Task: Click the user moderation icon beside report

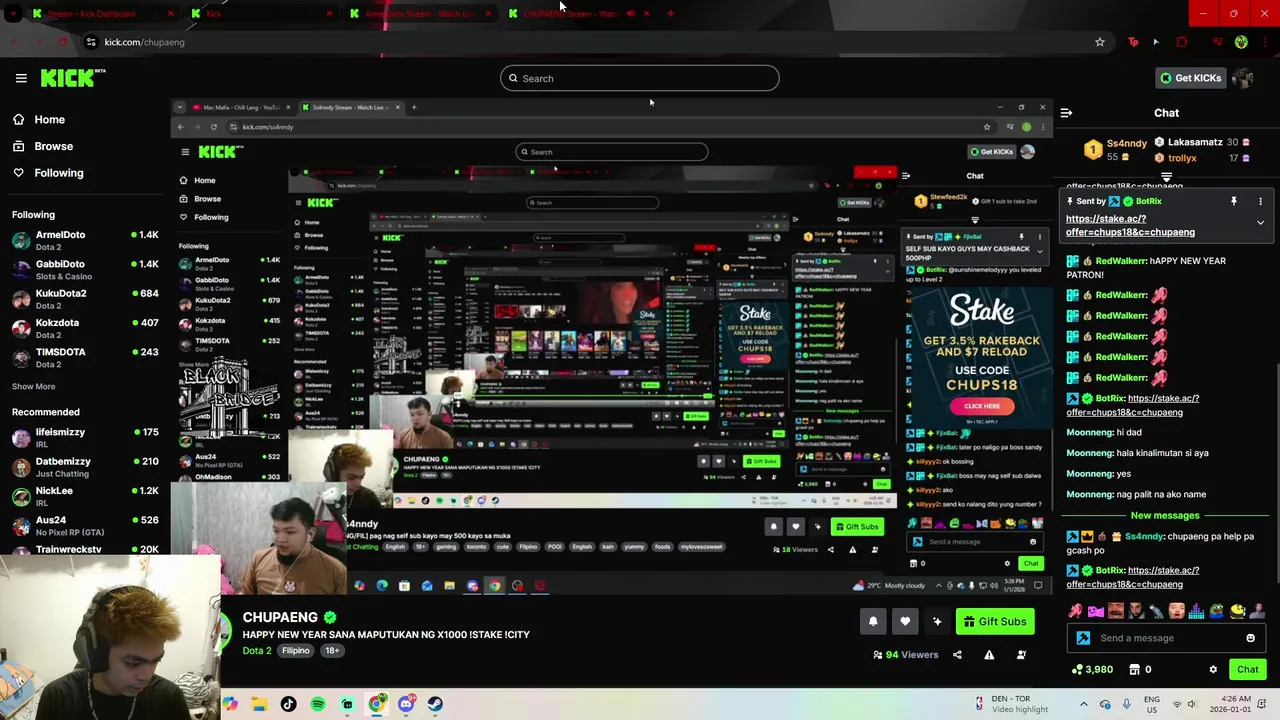Action: (1021, 655)
